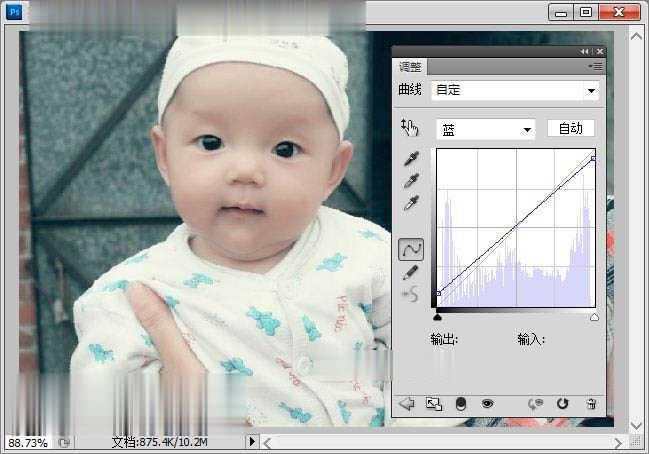649x454 pixels.
Task: Open the channel dropdown showing 蓝
Action: pyautogui.click(x=486, y=130)
